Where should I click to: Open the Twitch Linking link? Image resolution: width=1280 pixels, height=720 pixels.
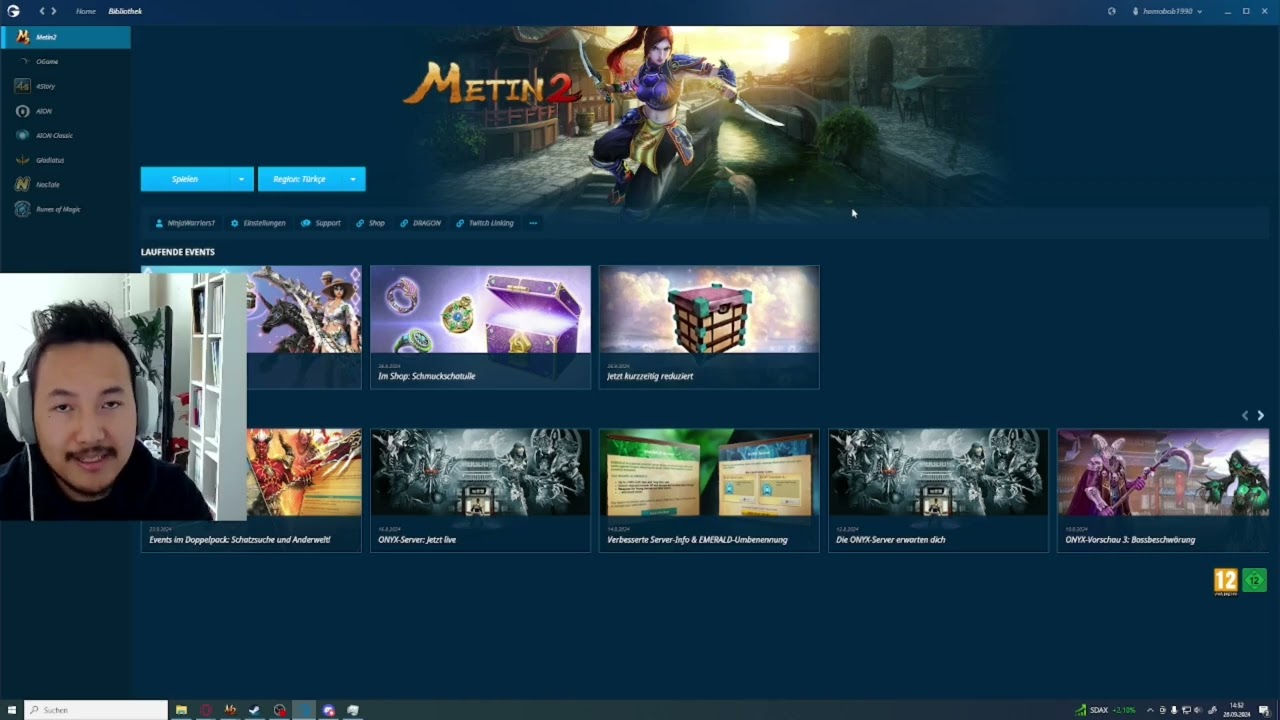coord(485,223)
